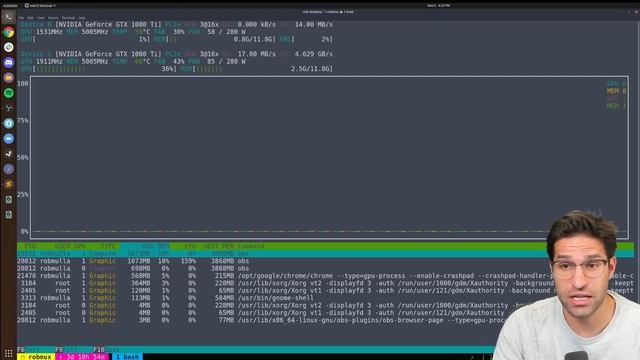The height and width of the screenshot is (360, 640).
Task: Click the Device 1 GPU utilization bar at 36%
Action: pos(98,69)
